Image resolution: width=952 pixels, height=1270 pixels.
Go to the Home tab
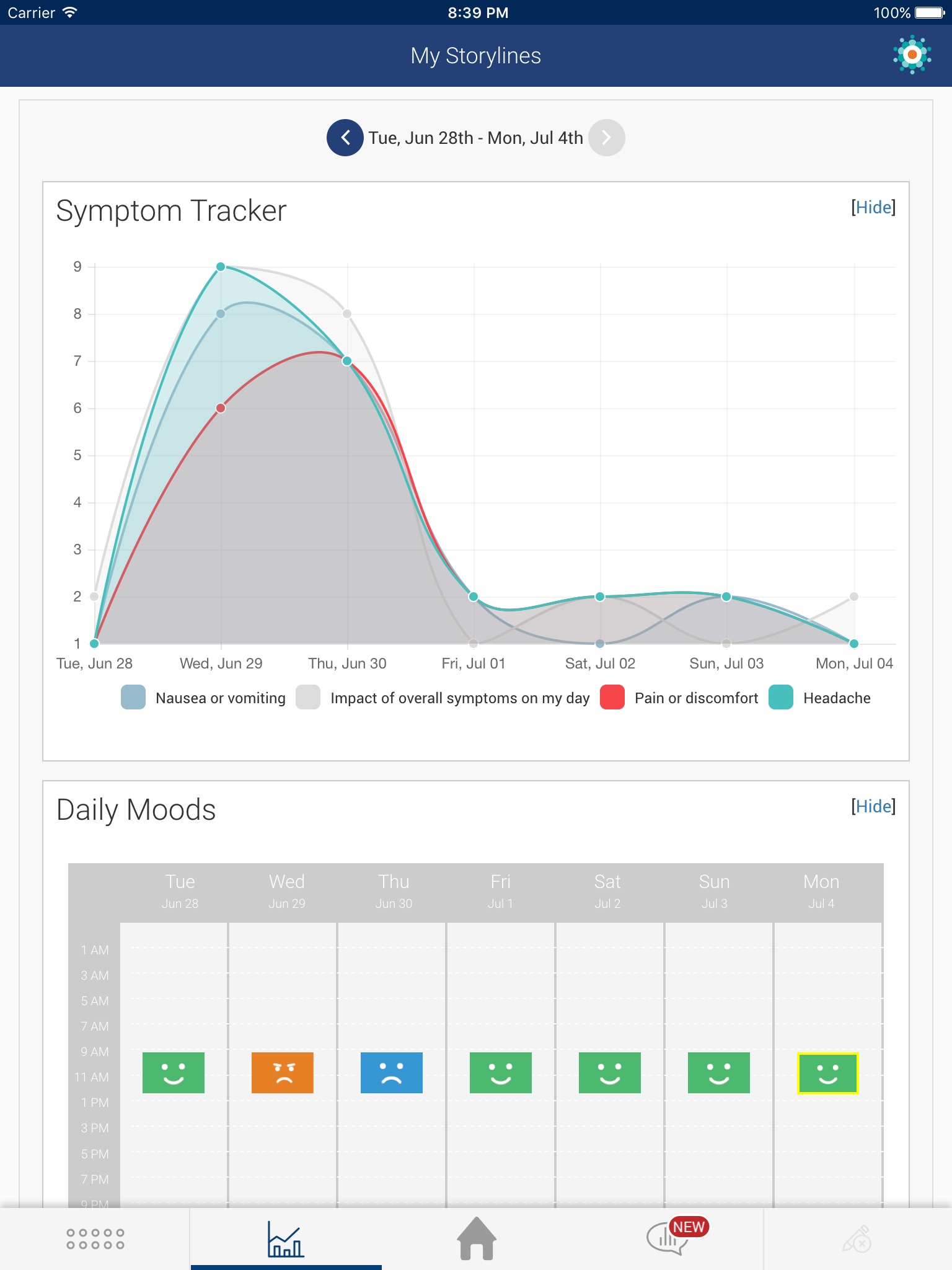point(476,1239)
